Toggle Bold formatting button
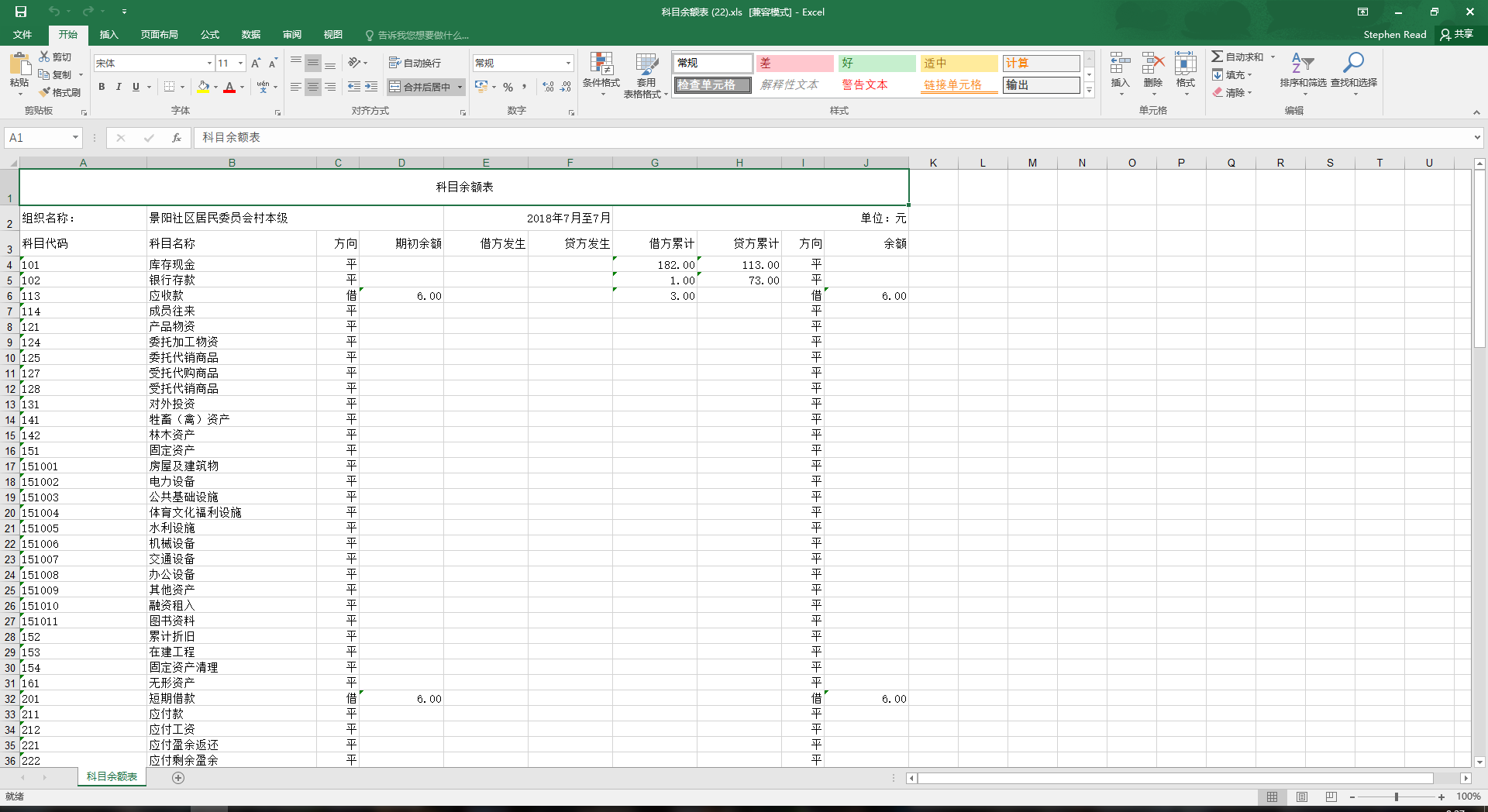The width and height of the screenshot is (1488, 812). 102,87
